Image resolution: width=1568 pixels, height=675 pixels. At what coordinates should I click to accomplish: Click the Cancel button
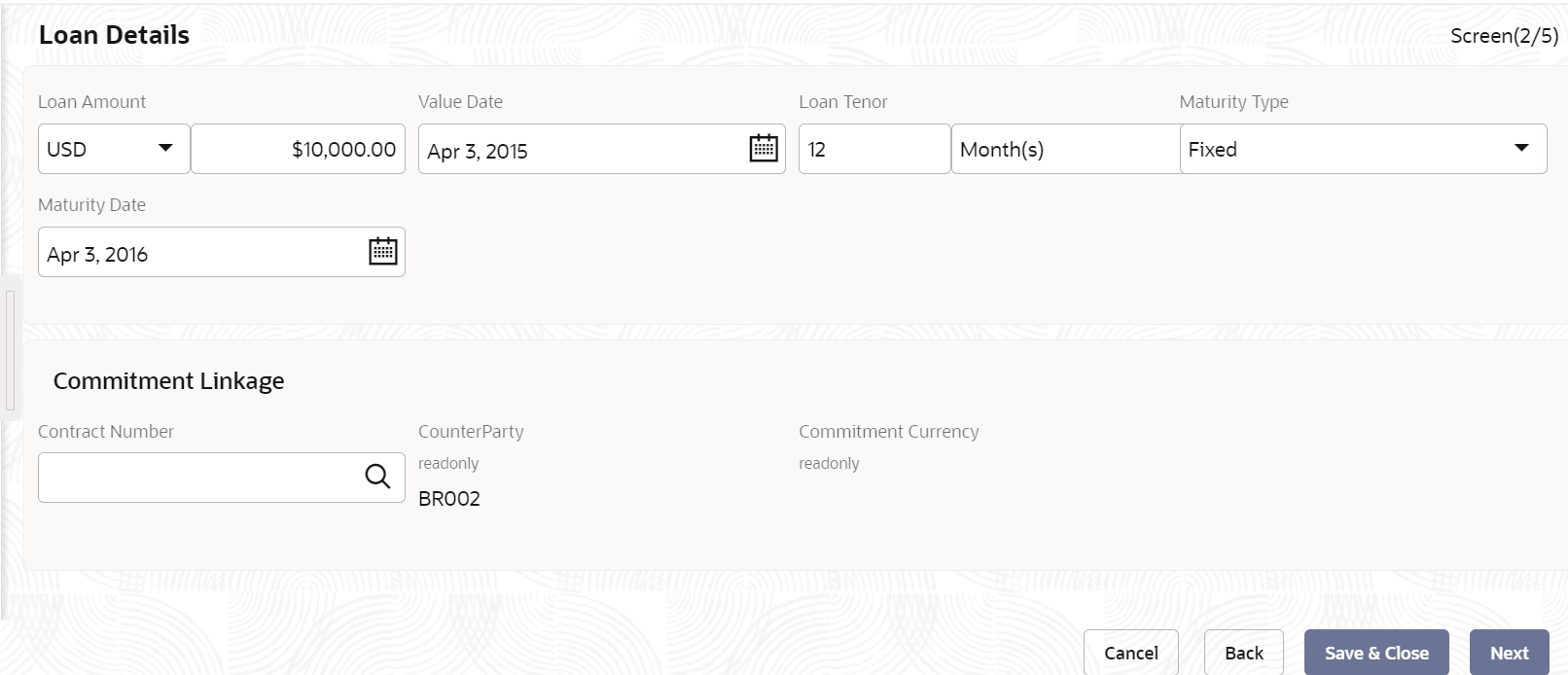coord(1131,653)
